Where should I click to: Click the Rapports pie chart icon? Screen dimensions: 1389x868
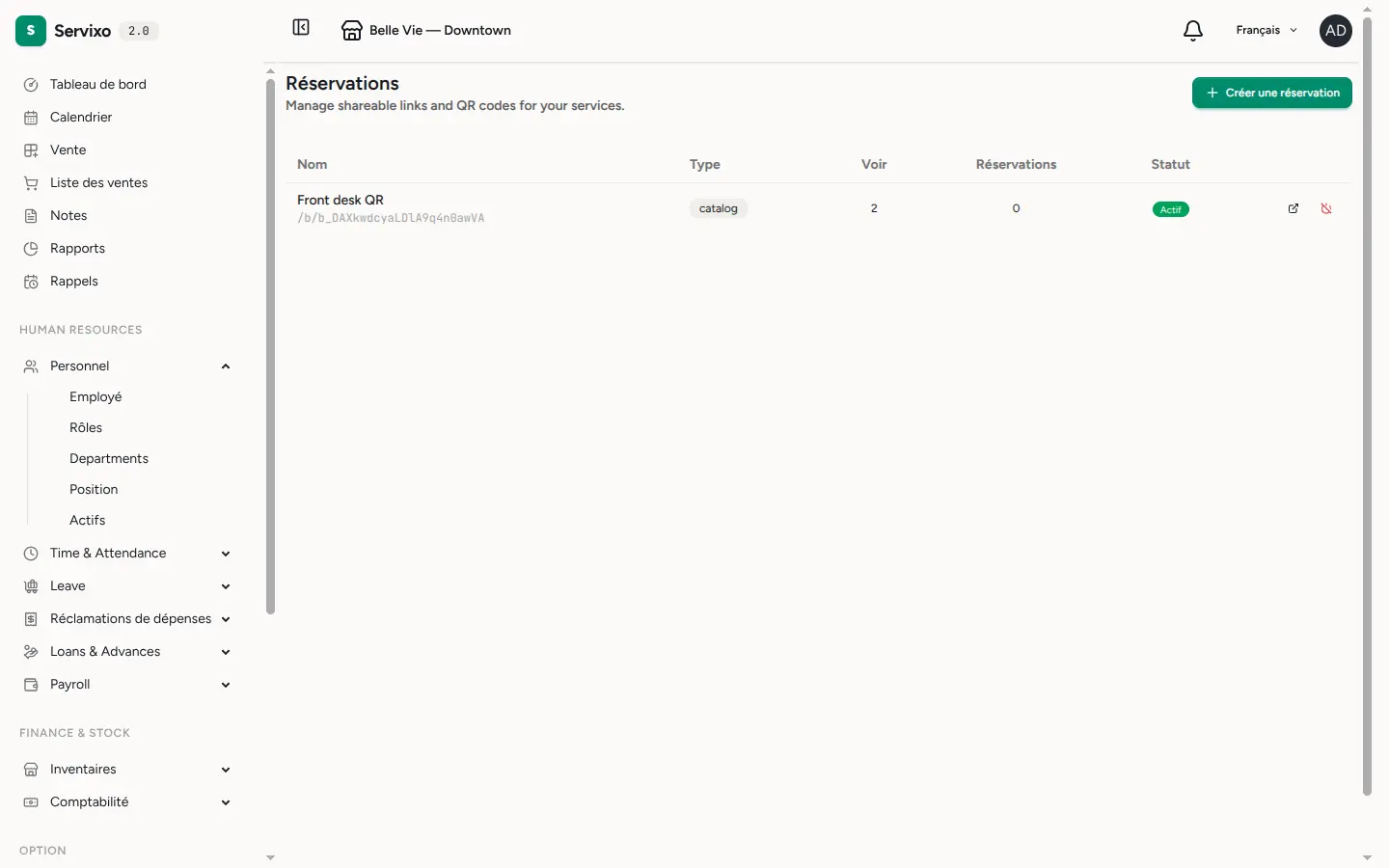pyautogui.click(x=31, y=249)
